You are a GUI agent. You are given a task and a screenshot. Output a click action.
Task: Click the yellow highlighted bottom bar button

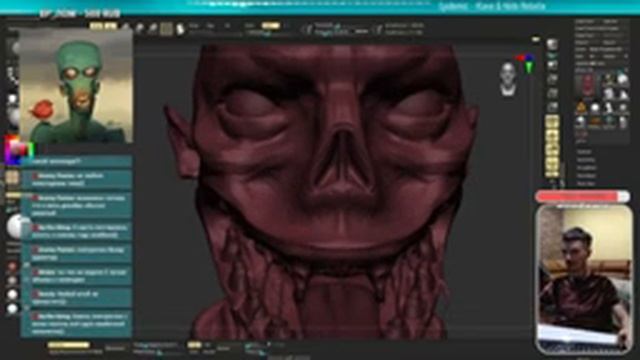pyautogui.click(x=68, y=345)
